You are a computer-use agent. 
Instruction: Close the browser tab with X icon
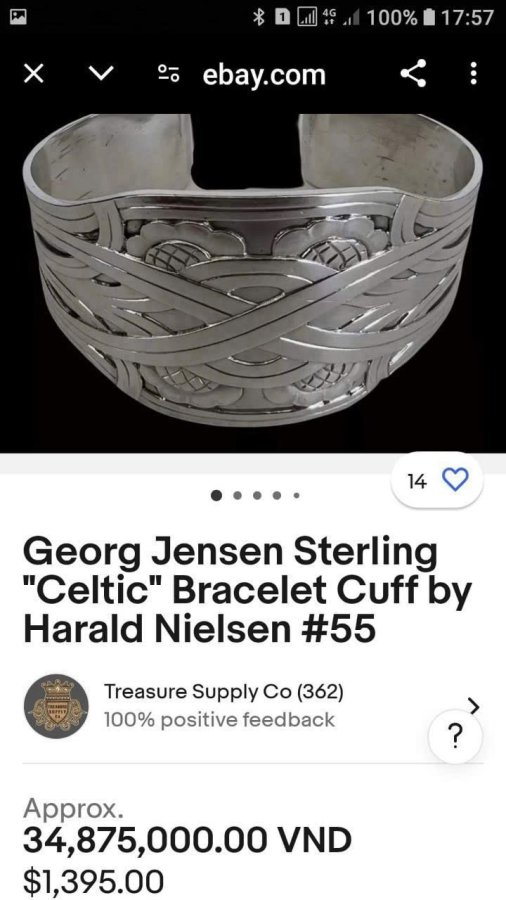[x=34, y=74]
